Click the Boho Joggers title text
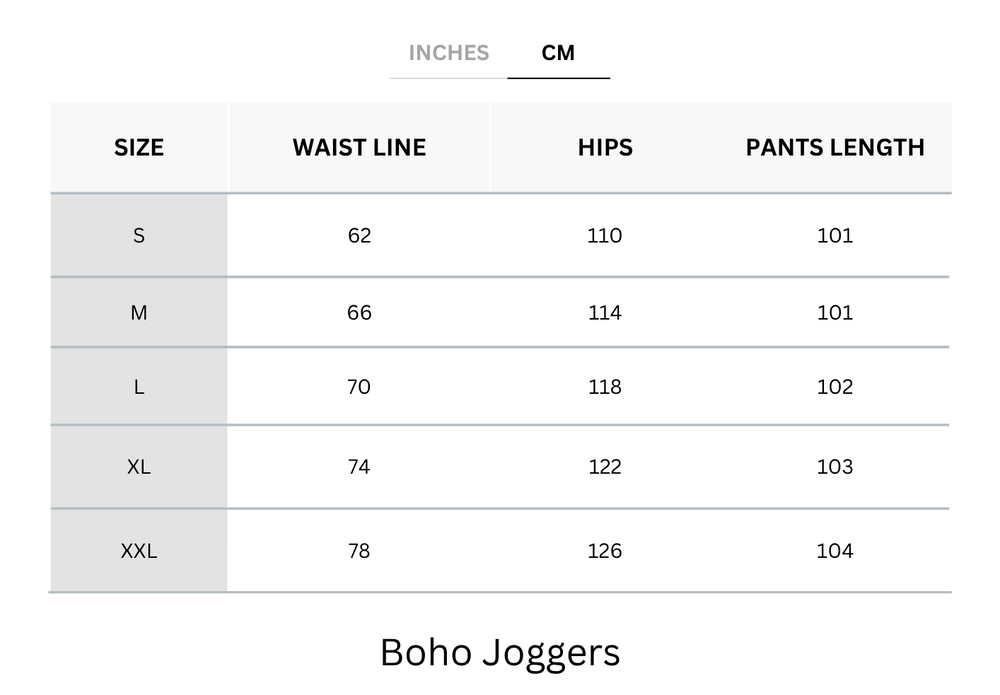This screenshot has width=1000, height=695. click(x=500, y=652)
